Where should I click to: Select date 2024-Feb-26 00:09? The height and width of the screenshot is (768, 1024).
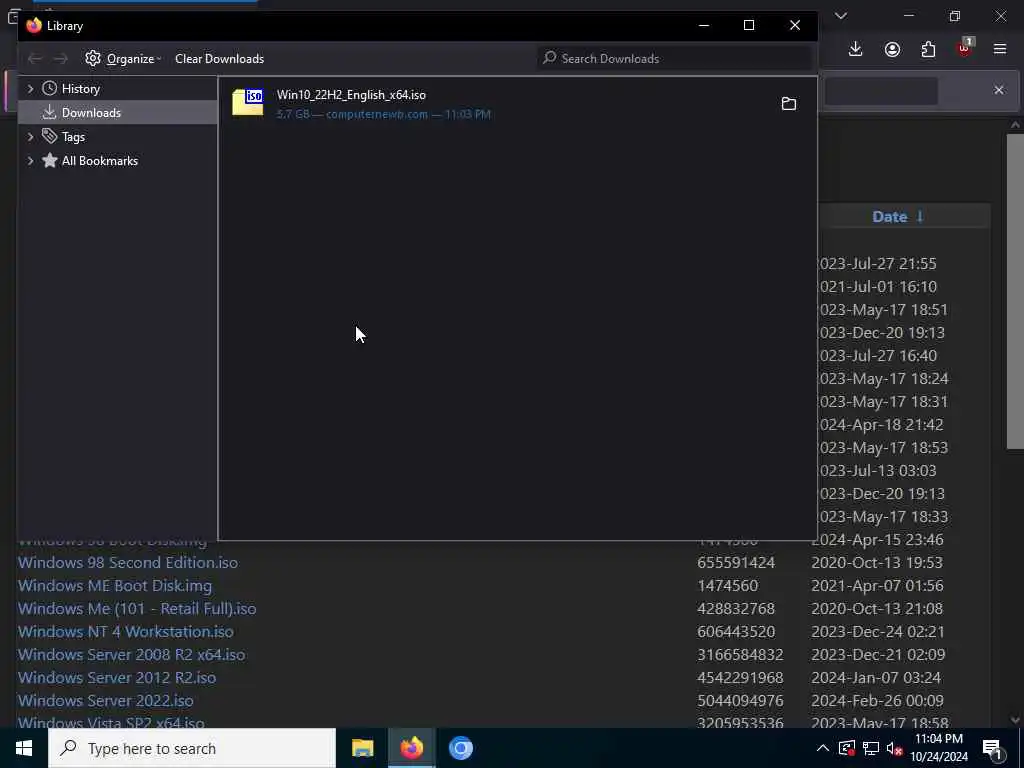click(x=878, y=701)
